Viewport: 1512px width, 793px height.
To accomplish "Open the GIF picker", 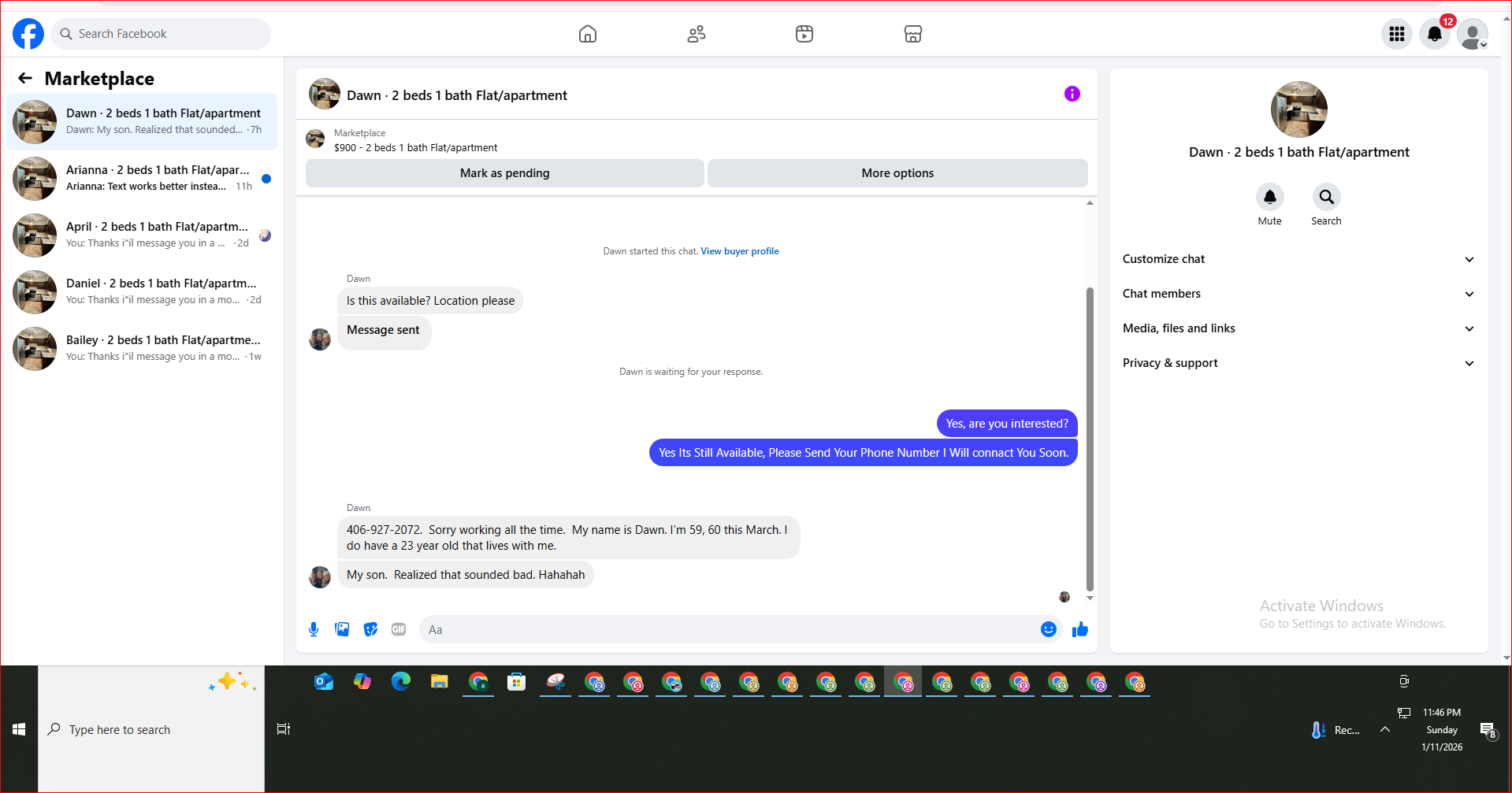I will (399, 629).
